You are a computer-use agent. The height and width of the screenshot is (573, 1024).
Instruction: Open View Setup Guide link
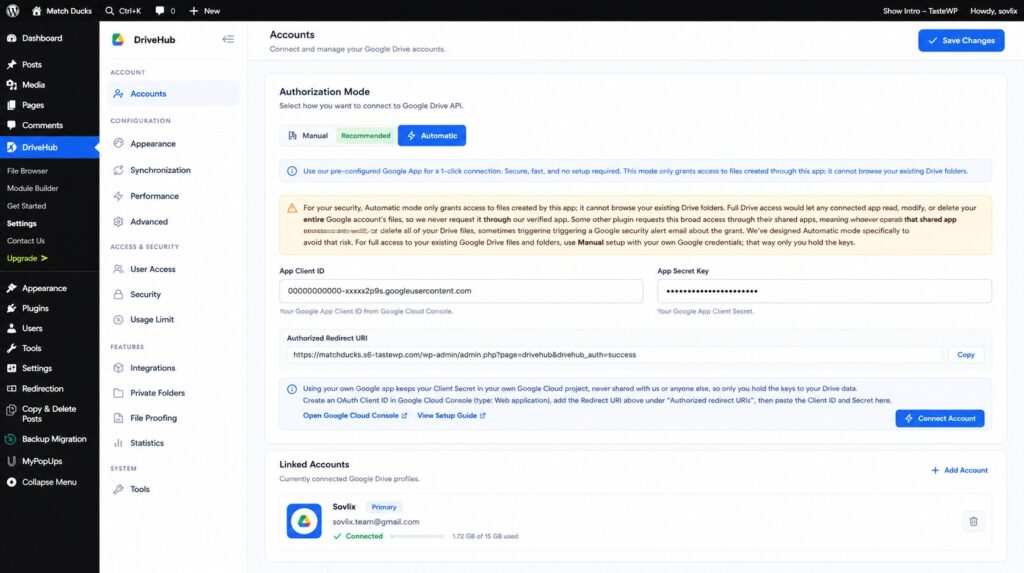point(451,416)
